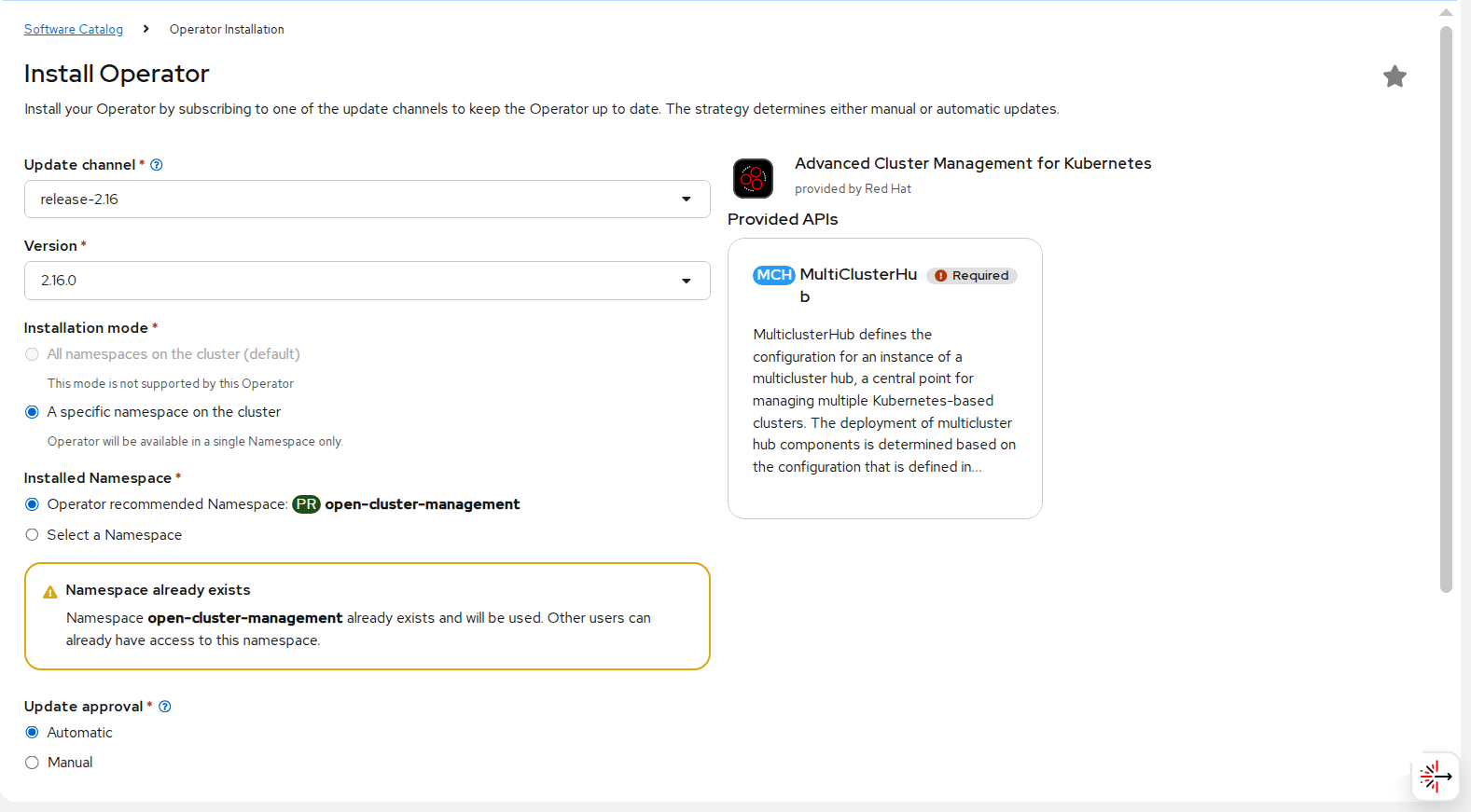Click the Update approval help icon
The width and height of the screenshot is (1471, 812).
pyautogui.click(x=165, y=707)
